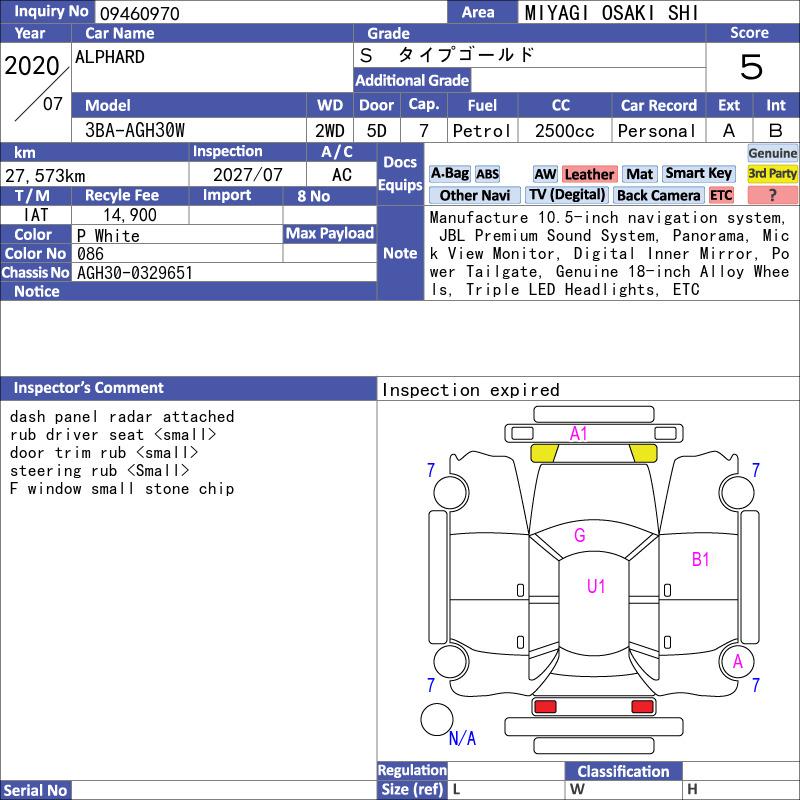800x800 pixels.
Task: Click the ABS equipment badge
Action: pos(487,174)
